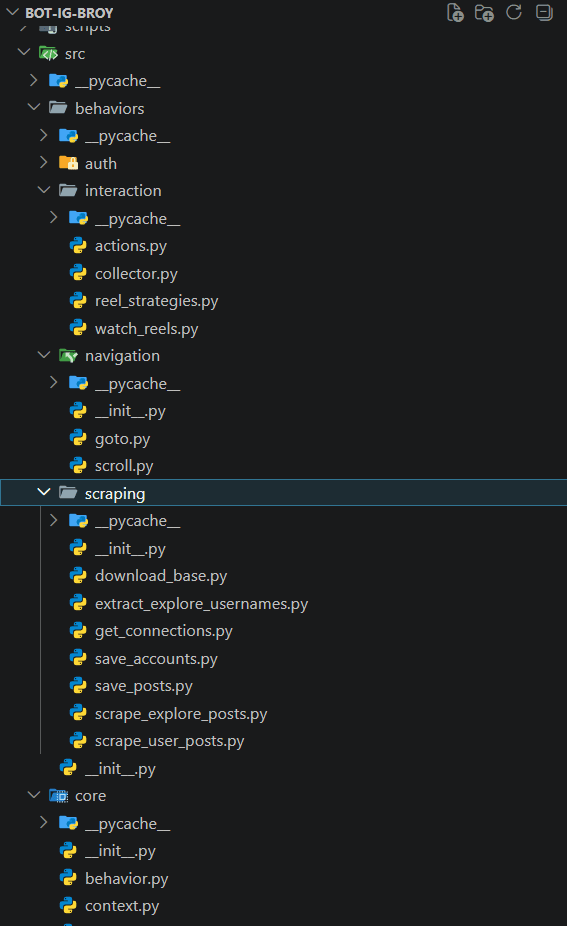Collapse all folders in Explorer
Image resolution: width=567 pixels, height=926 pixels.
(544, 12)
